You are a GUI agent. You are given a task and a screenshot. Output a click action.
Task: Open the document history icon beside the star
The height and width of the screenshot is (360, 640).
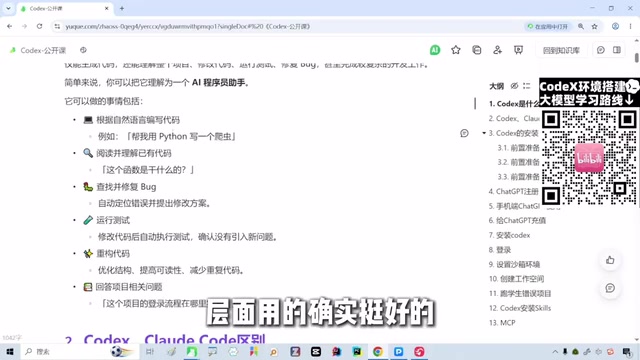click(476, 50)
